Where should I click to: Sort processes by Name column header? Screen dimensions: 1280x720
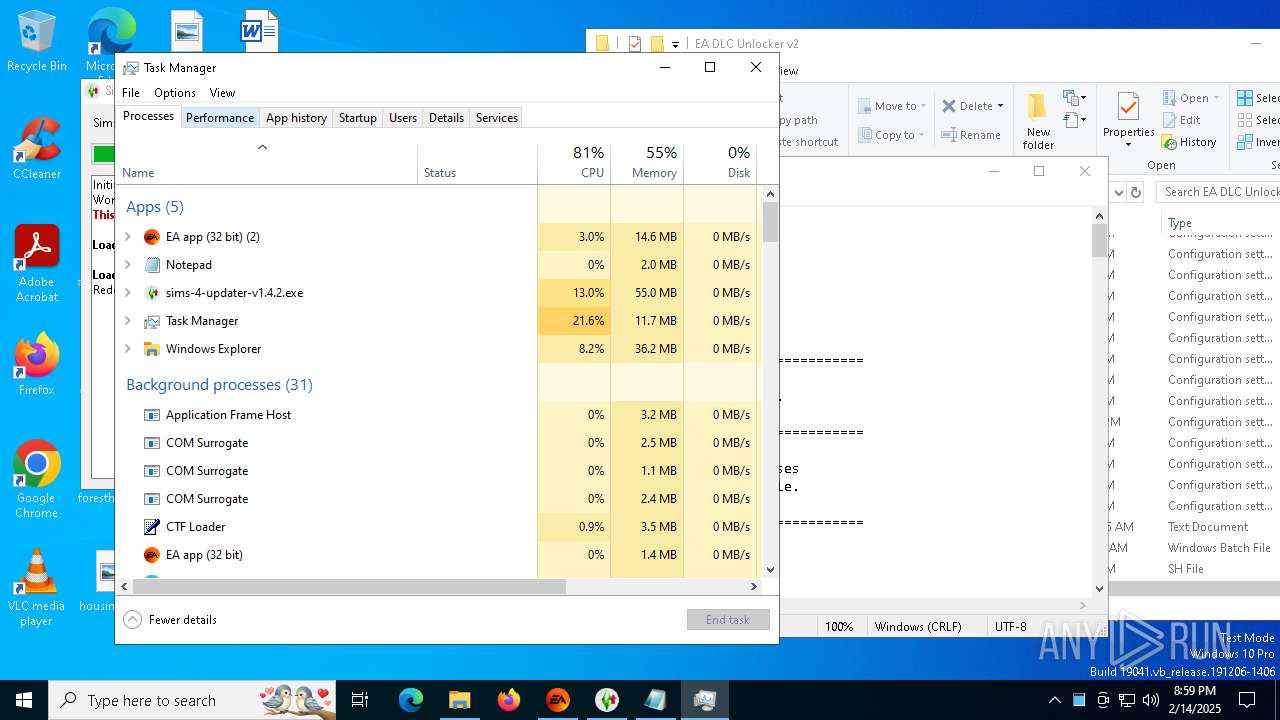tap(267, 163)
